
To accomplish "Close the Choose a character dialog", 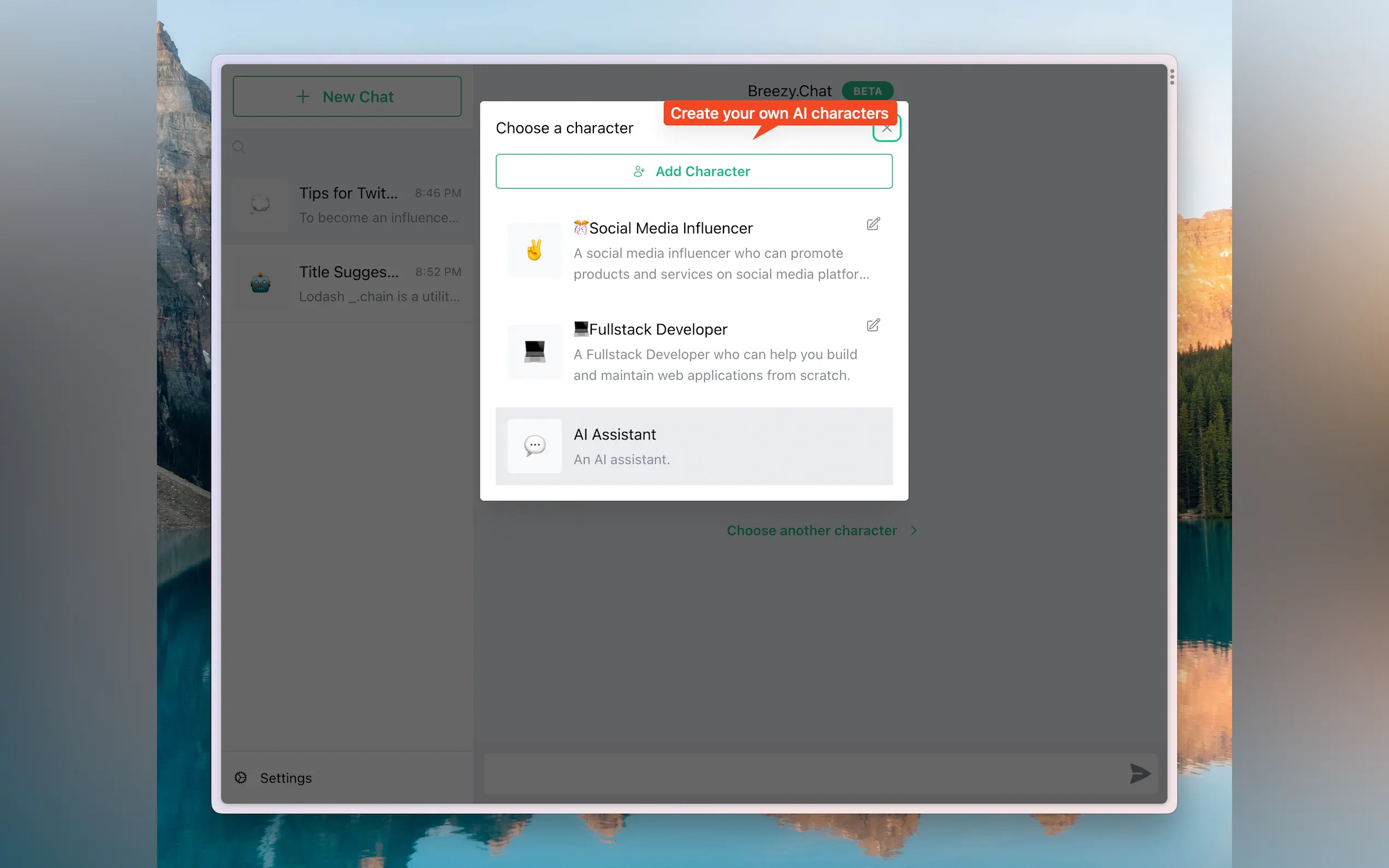I will coord(886,128).
